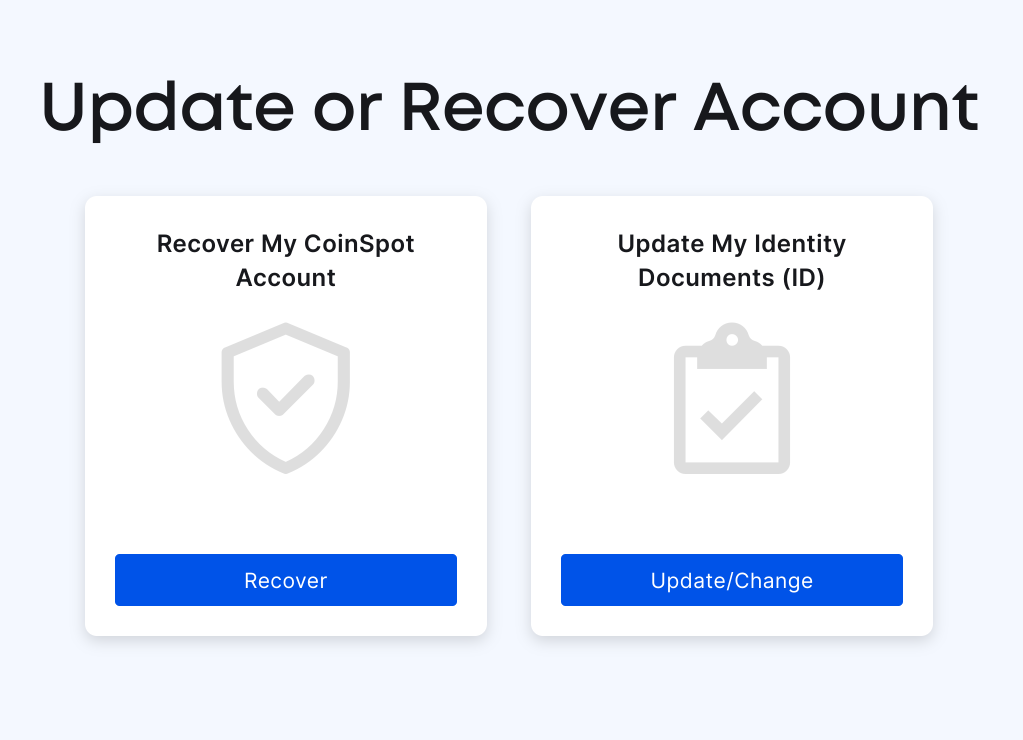
Task: Click the word "Account" in the main heading
Action: 838,108
